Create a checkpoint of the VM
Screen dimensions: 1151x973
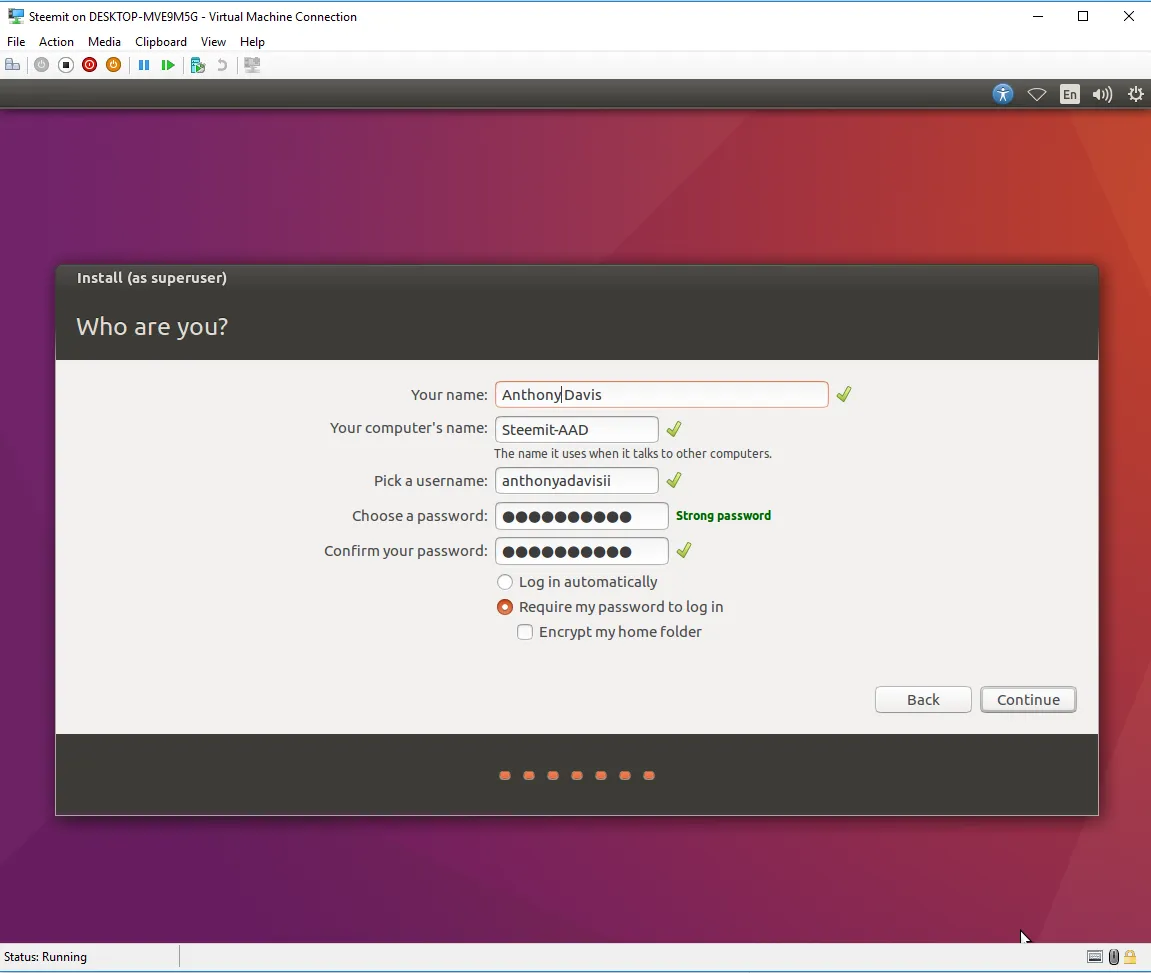click(197, 65)
